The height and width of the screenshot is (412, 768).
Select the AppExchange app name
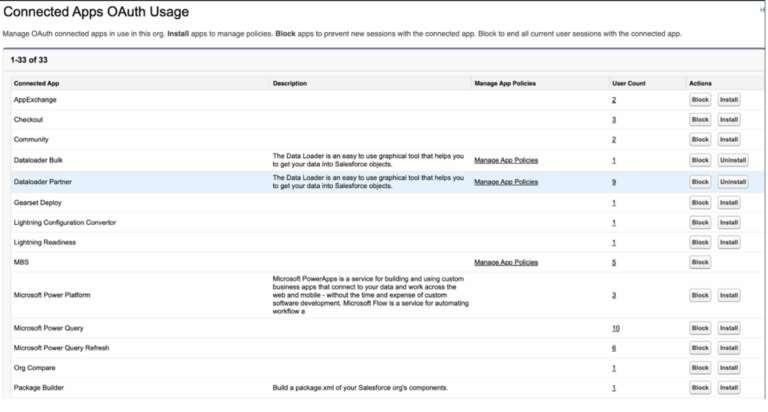click(x=35, y=100)
